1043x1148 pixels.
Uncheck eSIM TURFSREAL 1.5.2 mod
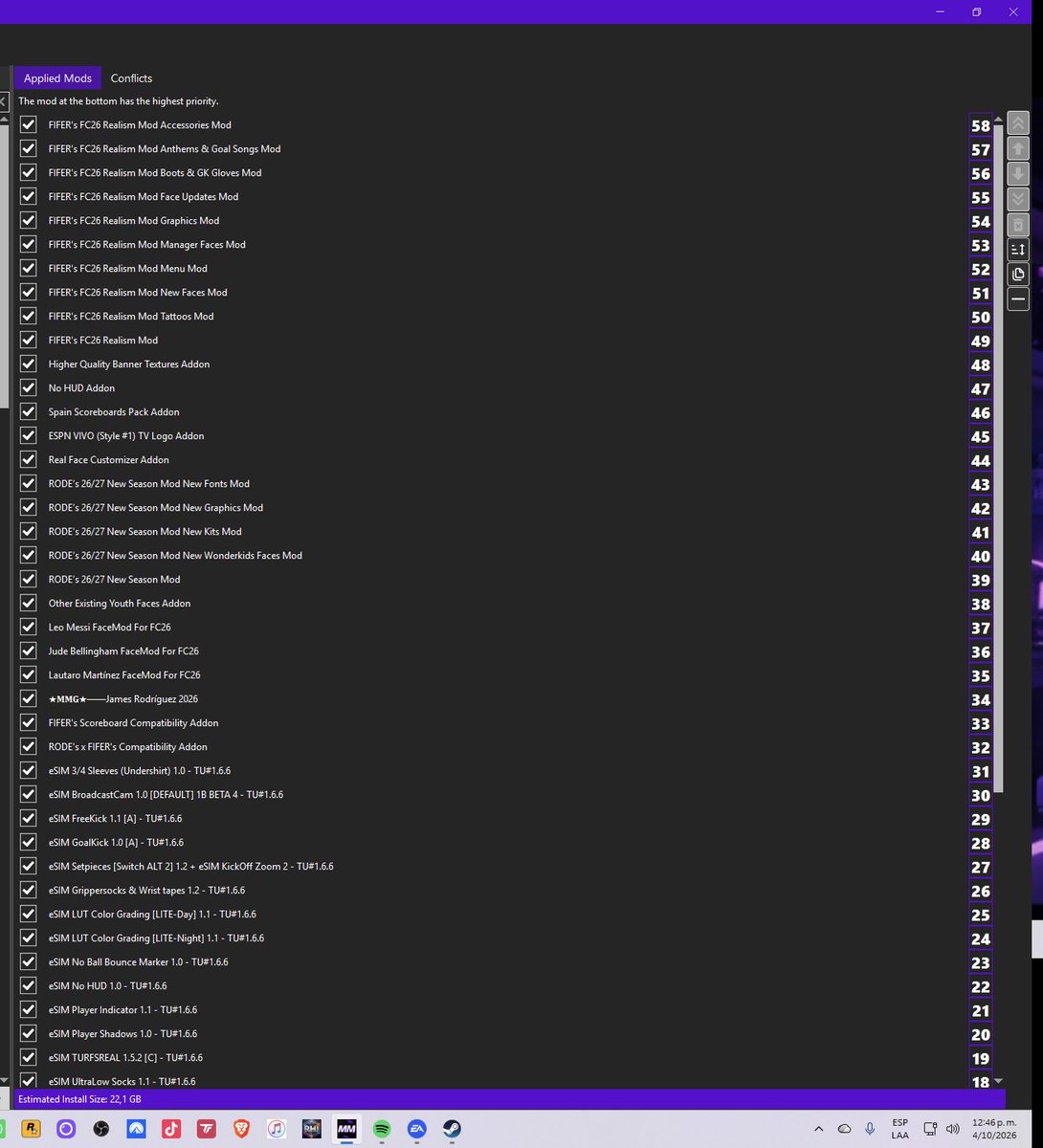pyautogui.click(x=28, y=1057)
